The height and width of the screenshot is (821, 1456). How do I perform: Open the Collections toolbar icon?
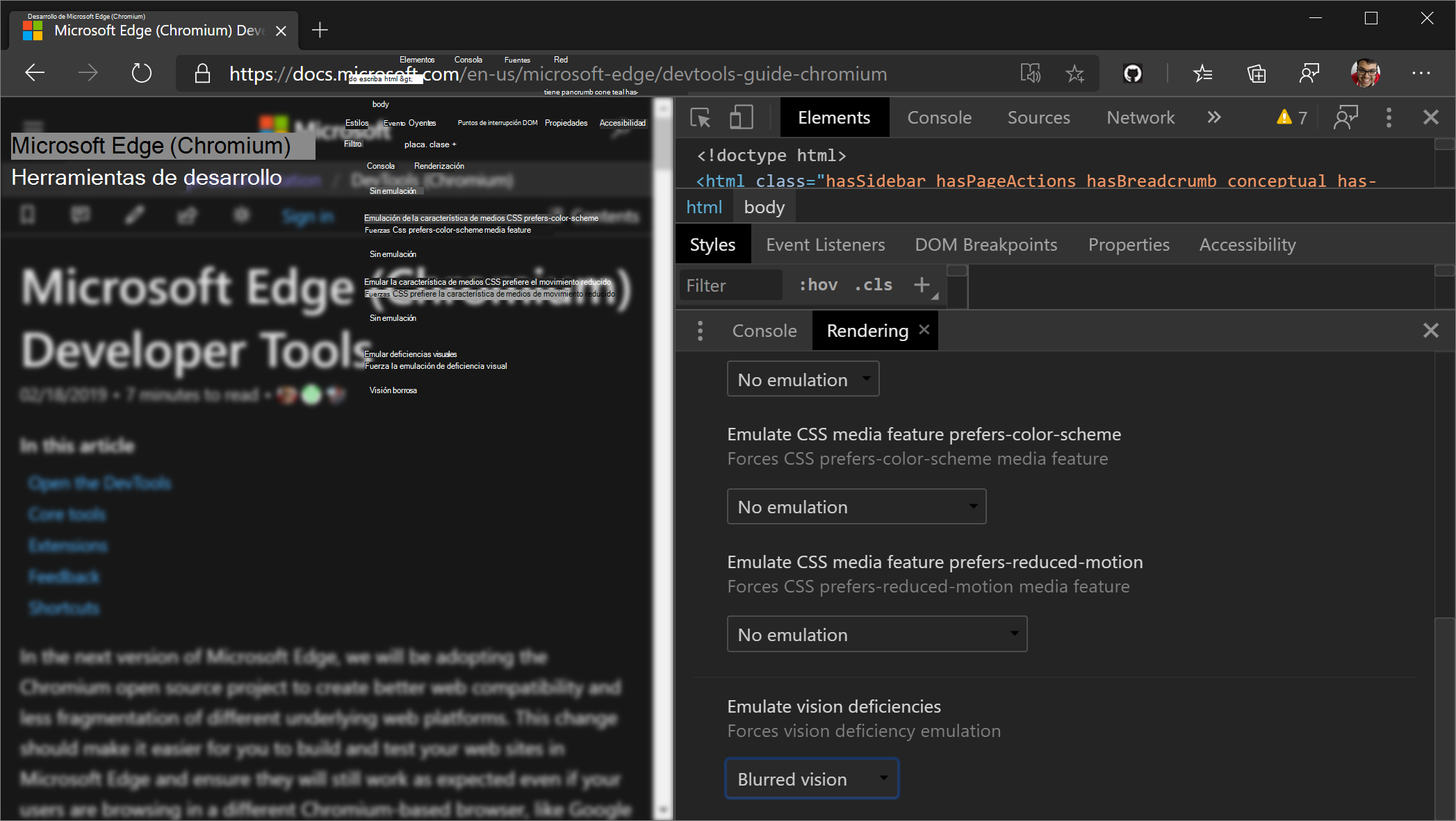point(1256,73)
